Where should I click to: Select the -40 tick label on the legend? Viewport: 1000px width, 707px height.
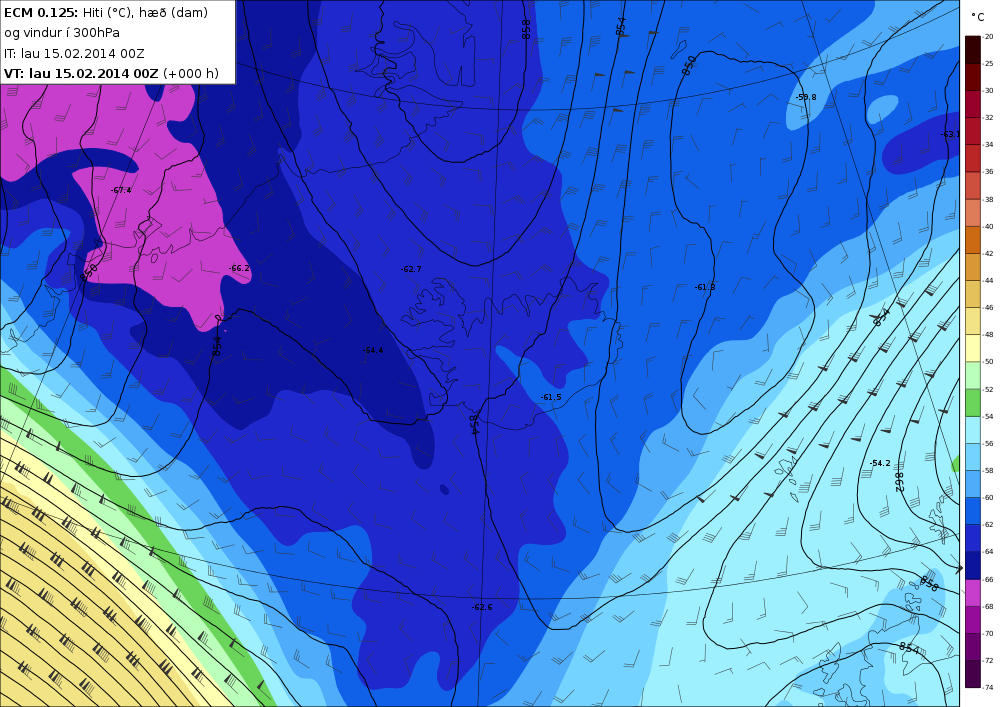(x=989, y=226)
